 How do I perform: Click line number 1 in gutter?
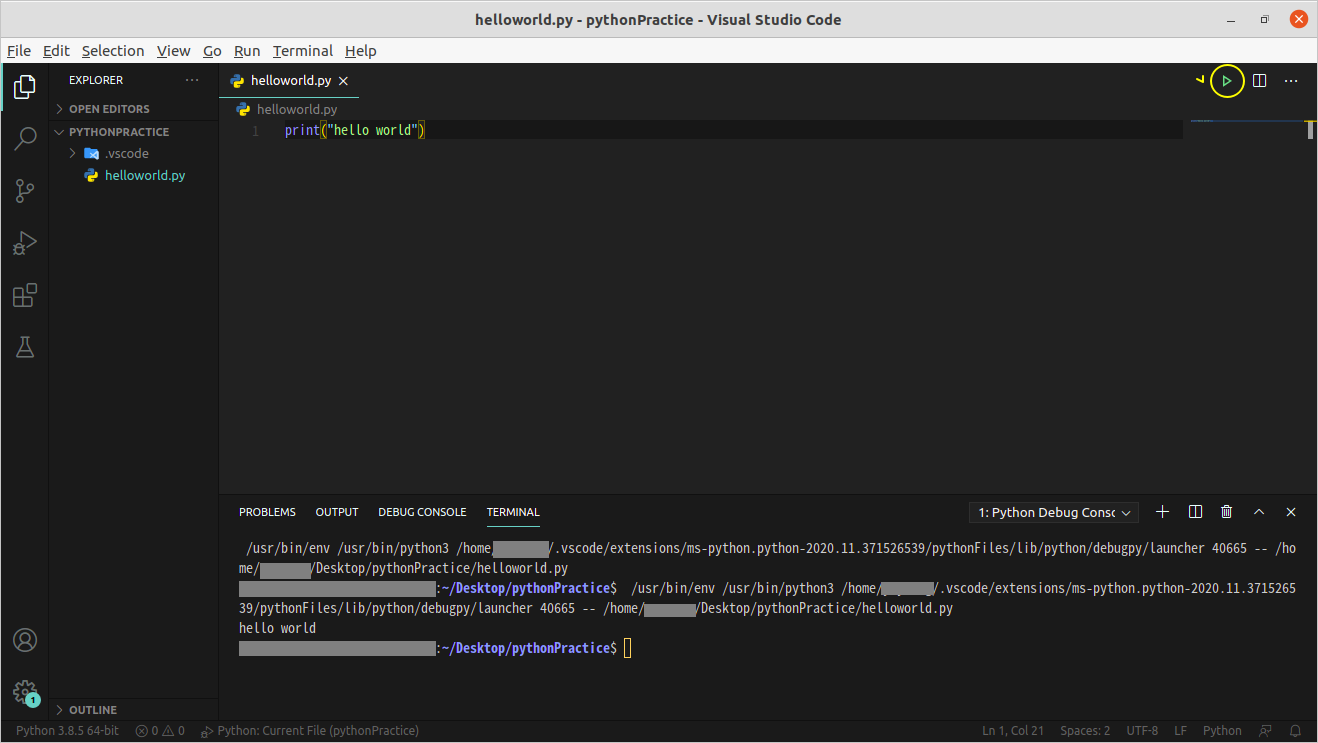pyautogui.click(x=256, y=131)
